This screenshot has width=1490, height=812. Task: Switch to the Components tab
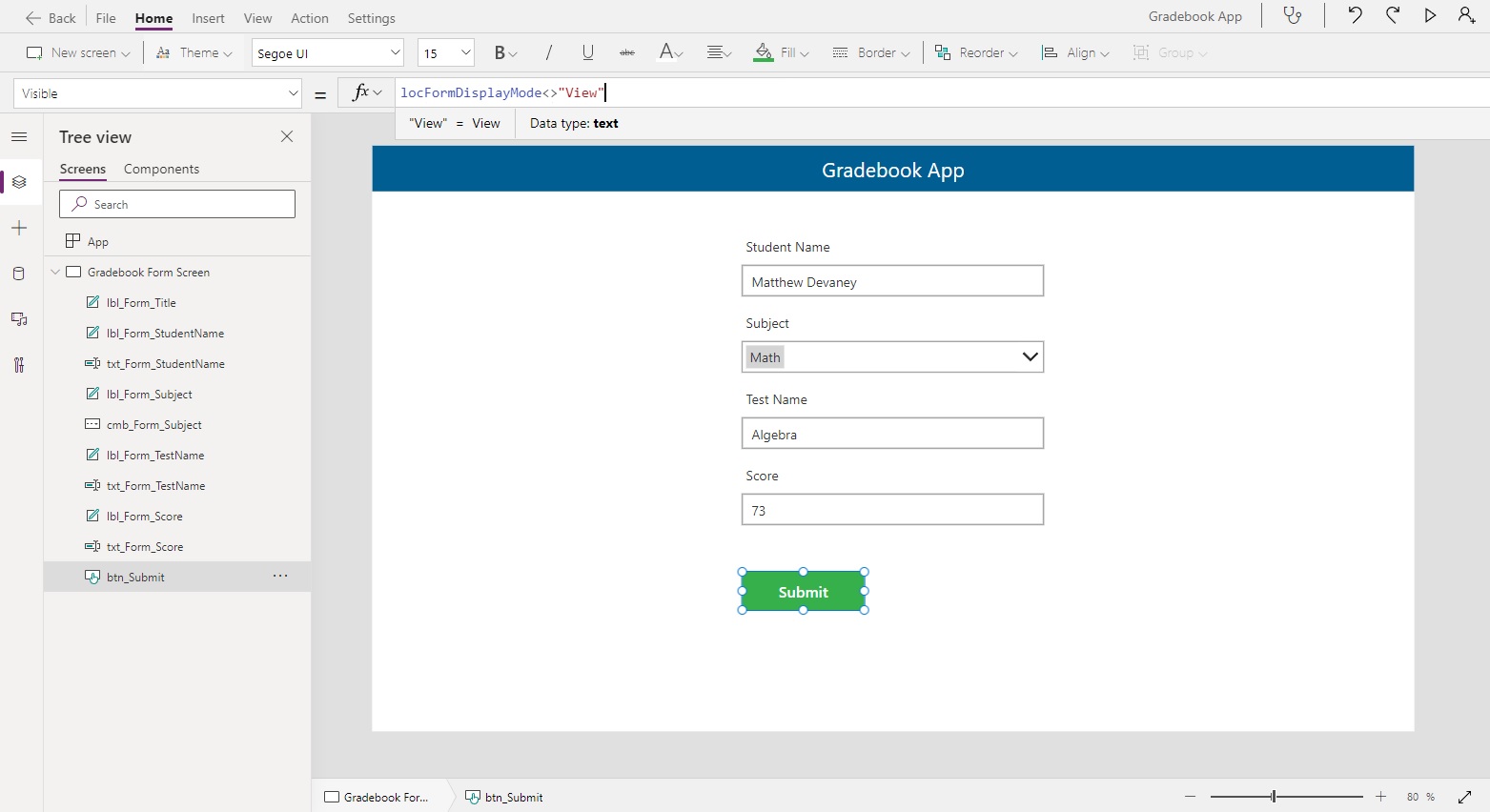click(160, 169)
